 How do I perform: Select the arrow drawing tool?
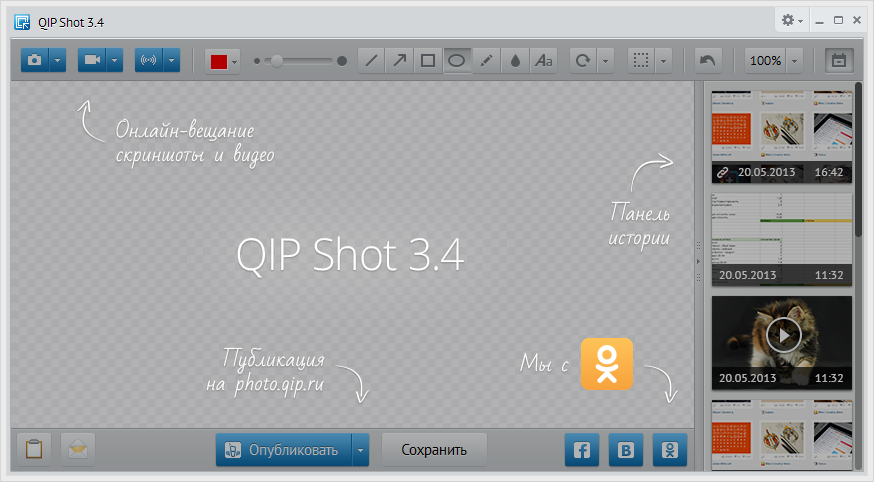click(399, 61)
